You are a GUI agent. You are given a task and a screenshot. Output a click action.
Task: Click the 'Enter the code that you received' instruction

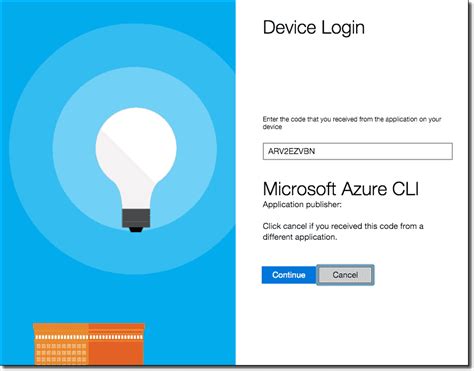[x=352, y=123]
